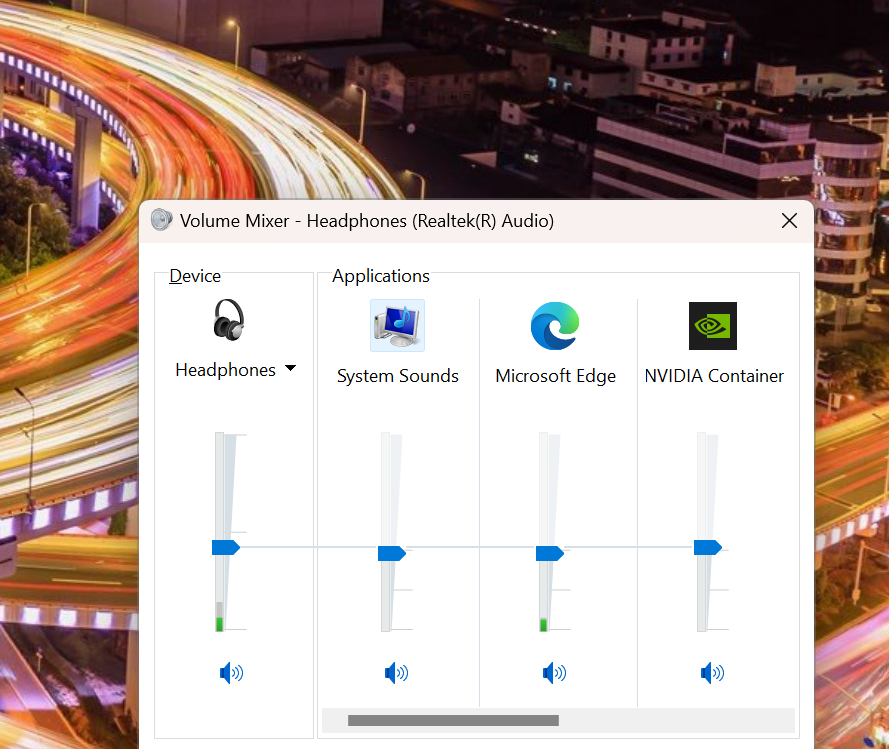Viewport: 889px width, 749px height.
Task: Click the Volume Mixer title bar speaker icon
Action: pyautogui.click(x=162, y=221)
